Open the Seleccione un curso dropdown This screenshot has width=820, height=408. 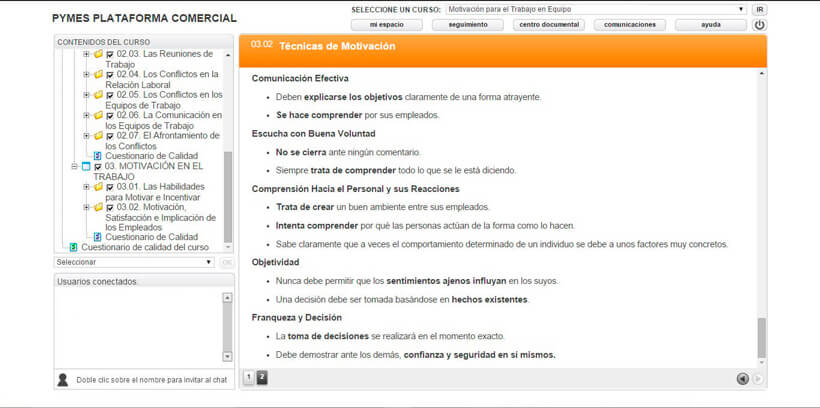(596, 9)
